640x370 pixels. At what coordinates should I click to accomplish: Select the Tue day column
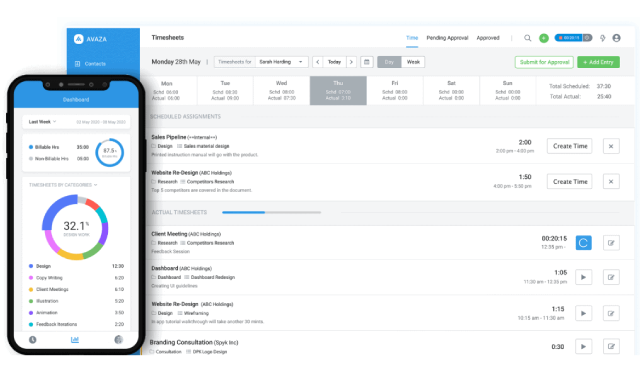(225, 91)
